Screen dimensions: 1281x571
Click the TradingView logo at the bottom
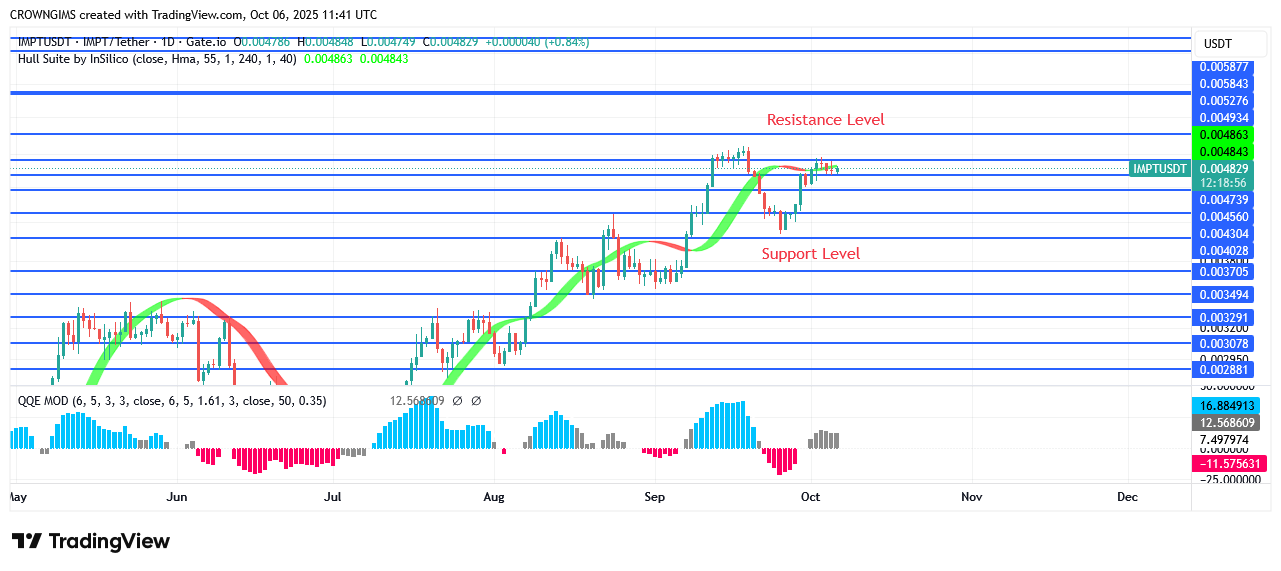coord(91,541)
